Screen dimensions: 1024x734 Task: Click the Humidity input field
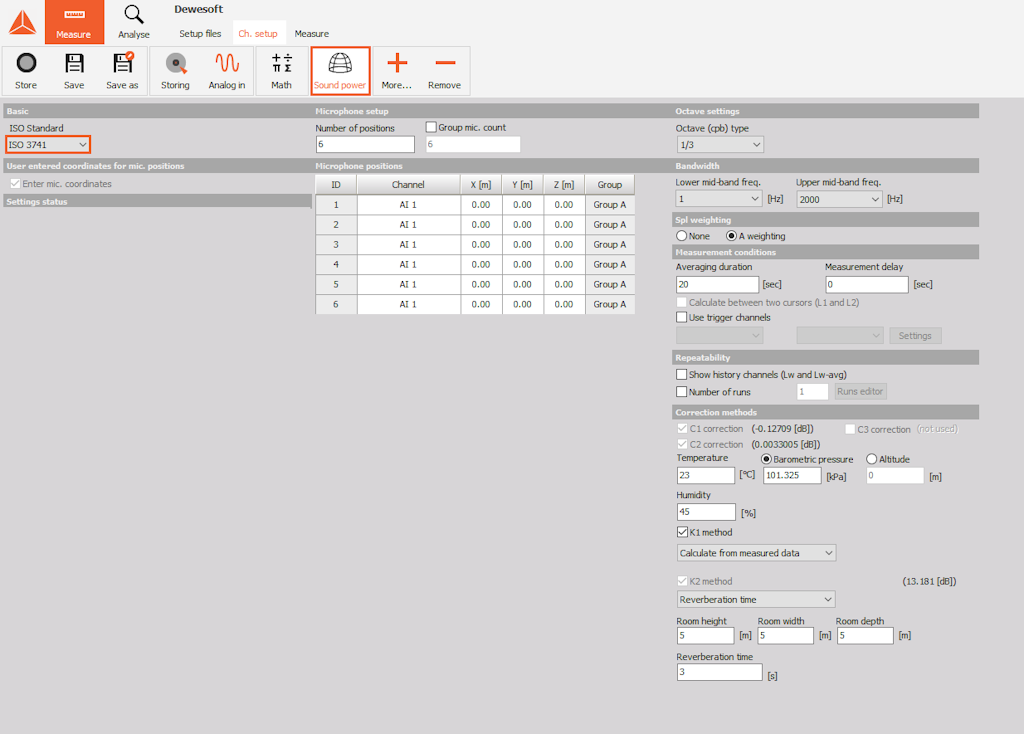(706, 512)
